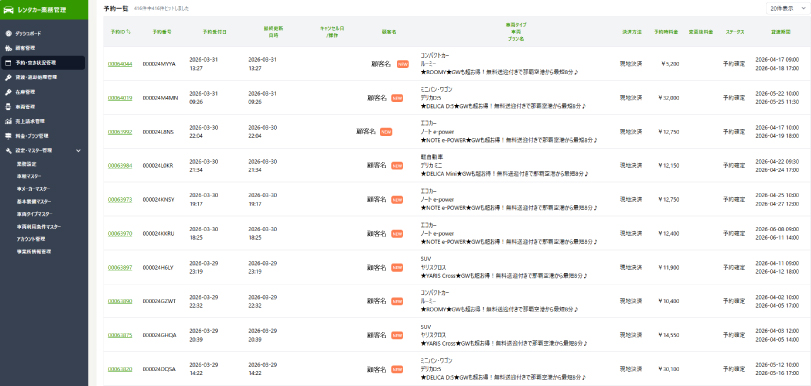The image size is (811, 386).
Task: Click the ★ROOMY plan text in row 00064044
Action: [499, 72]
